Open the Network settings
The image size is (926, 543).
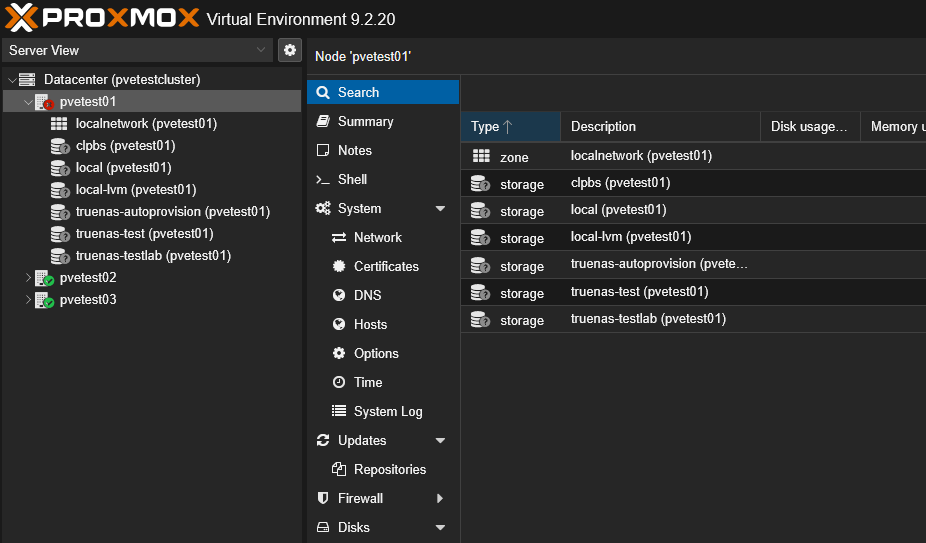click(x=383, y=238)
